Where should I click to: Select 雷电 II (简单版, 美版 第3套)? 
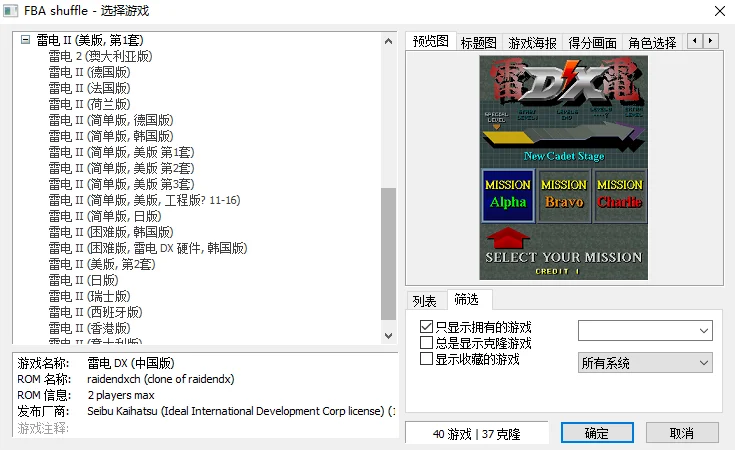coord(121,184)
